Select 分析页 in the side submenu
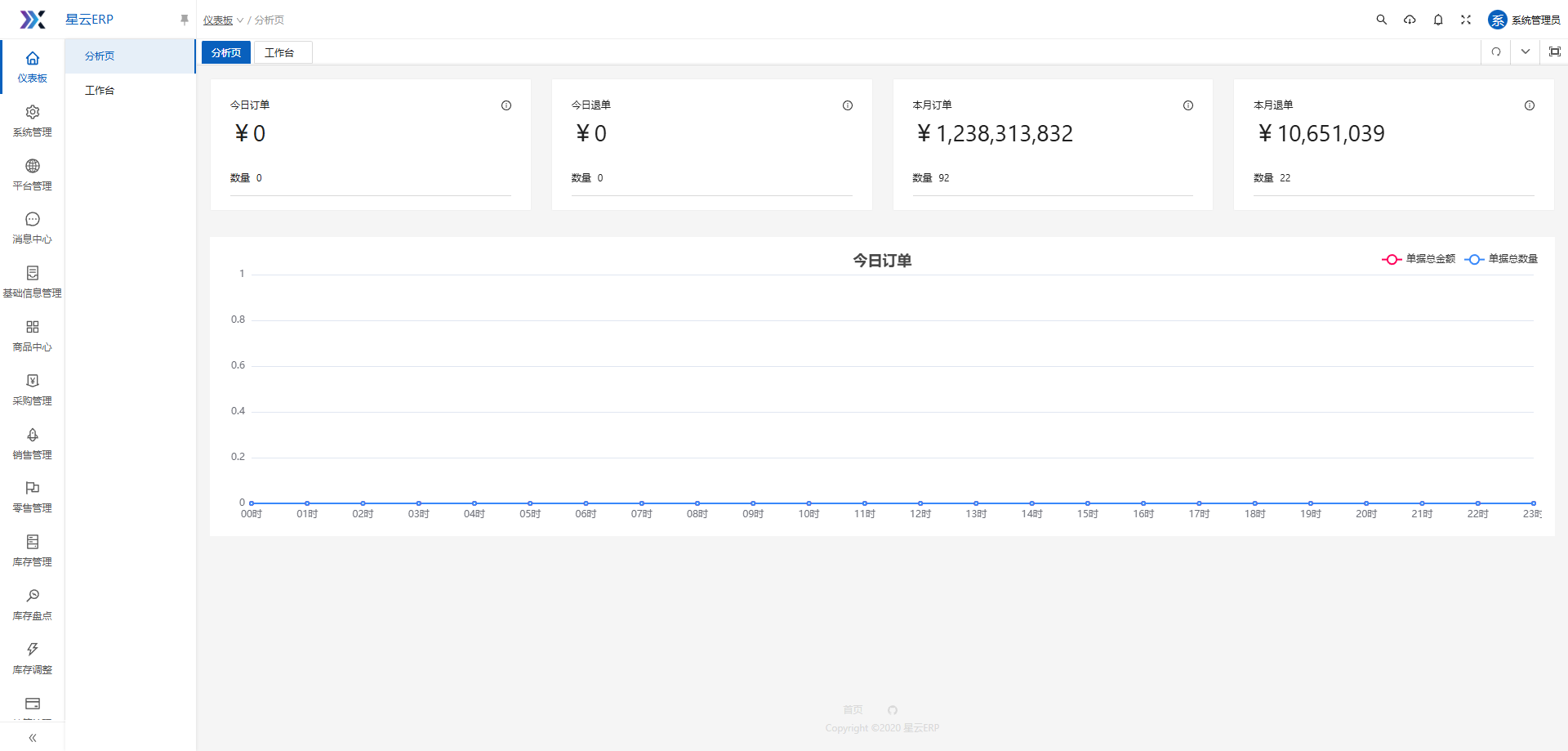 (130, 56)
